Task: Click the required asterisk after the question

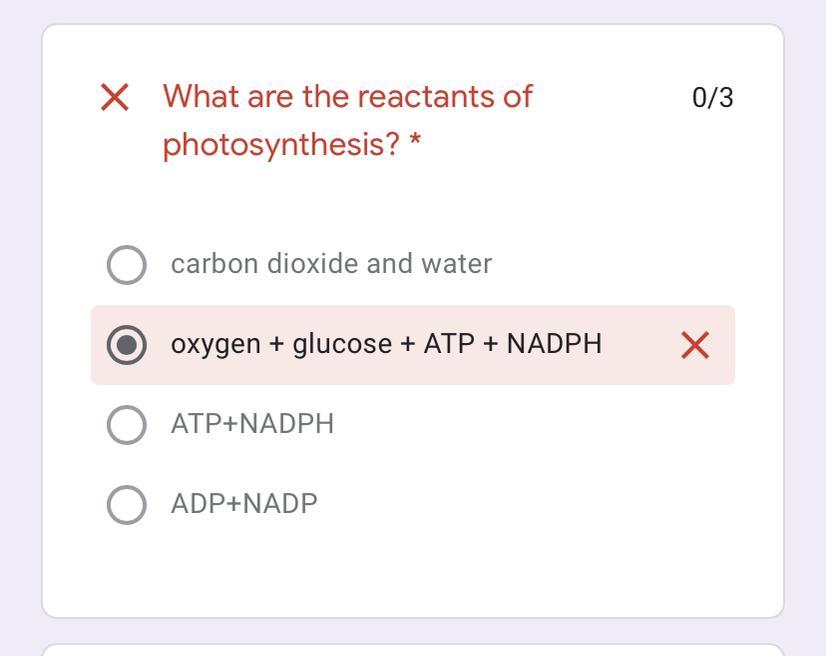Action: click(415, 145)
